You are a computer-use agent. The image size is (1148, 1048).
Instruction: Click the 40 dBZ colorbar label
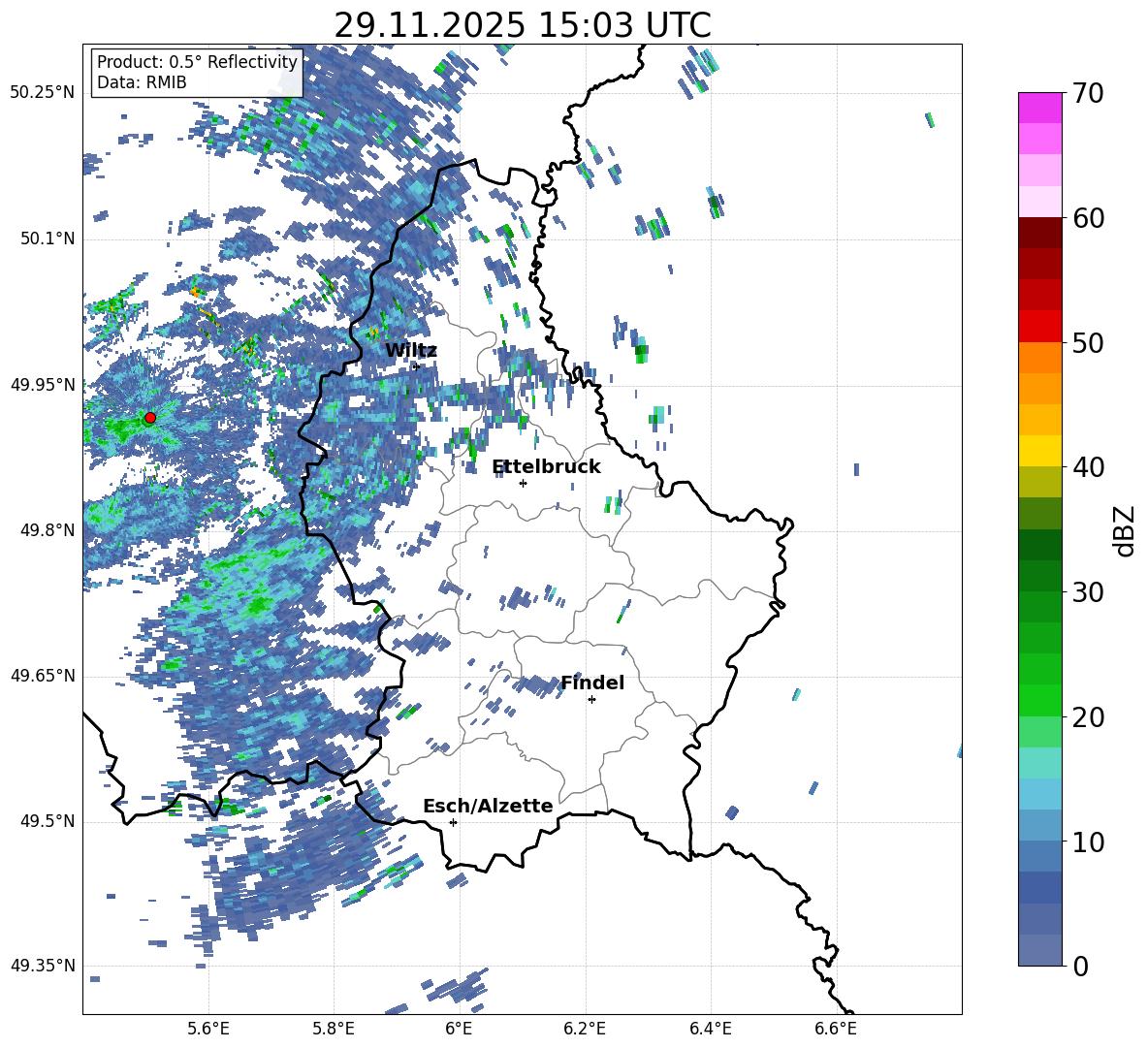coord(1087,467)
